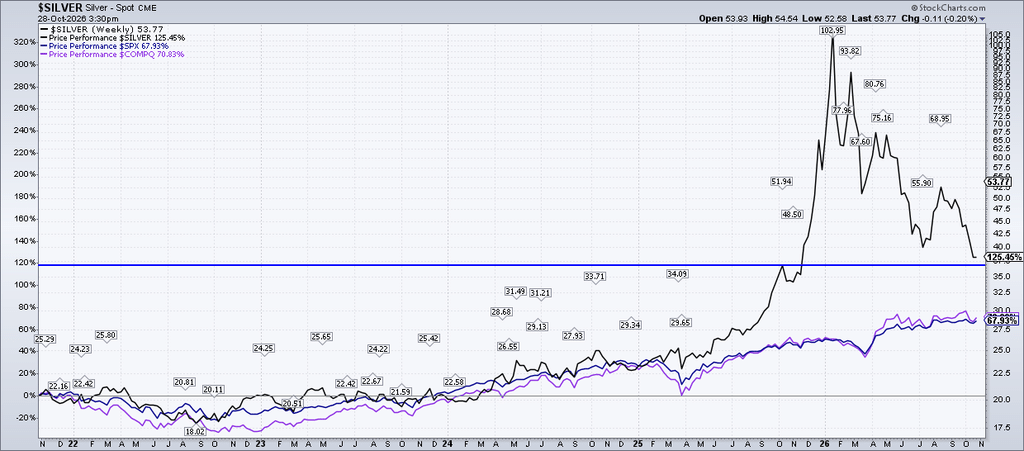Click the 33.71 price label
The height and width of the screenshot is (451, 1024).
pyautogui.click(x=595, y=277)
